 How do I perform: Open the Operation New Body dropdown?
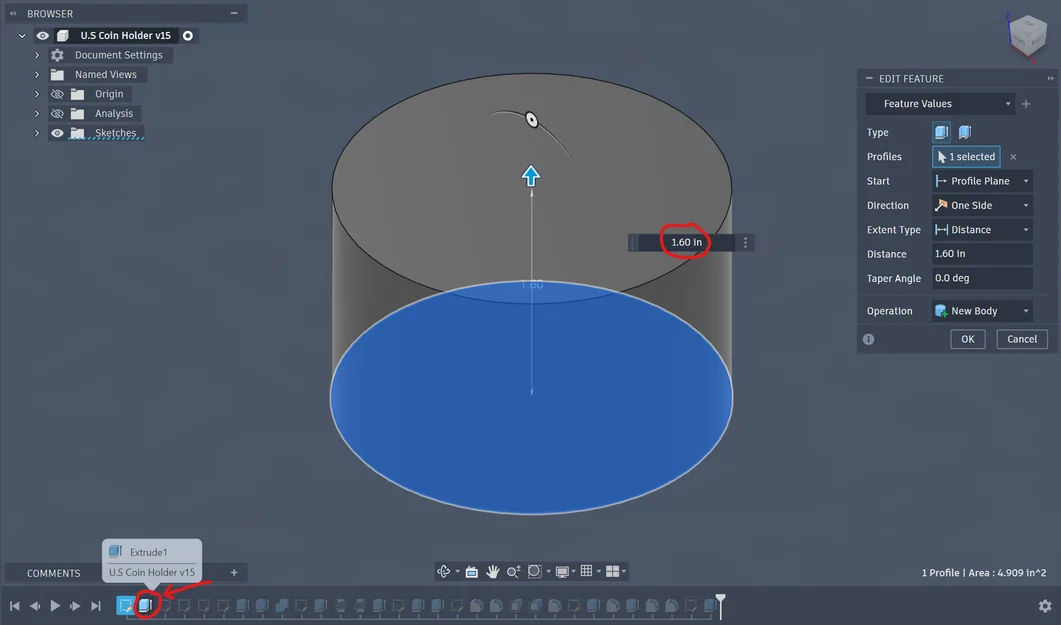coord(982,310)
